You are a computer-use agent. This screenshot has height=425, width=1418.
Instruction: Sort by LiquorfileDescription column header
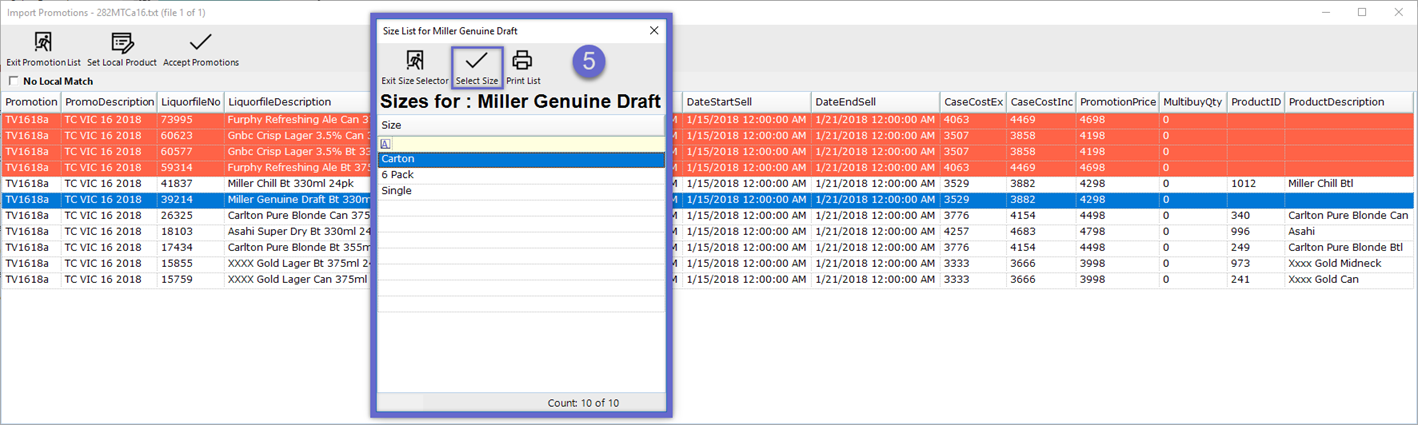point(297,102)
